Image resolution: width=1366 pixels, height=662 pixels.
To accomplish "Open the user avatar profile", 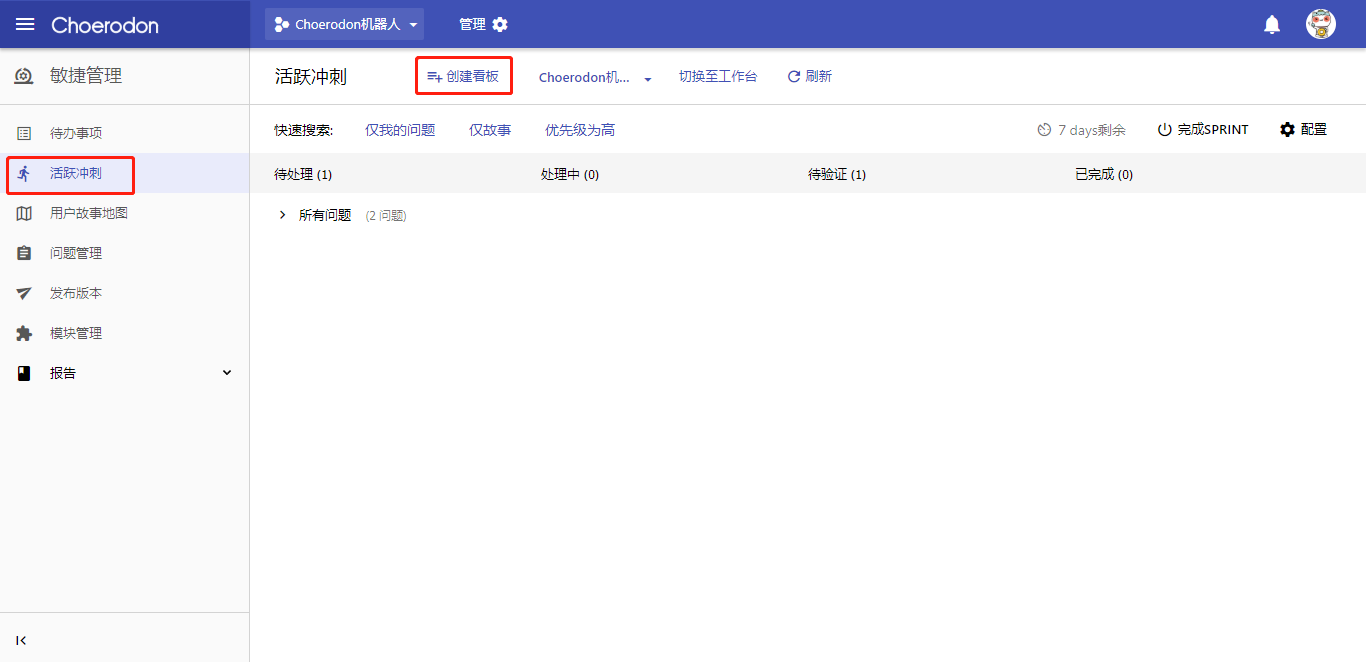I will pyautogui.click(x=1320, y=24).
